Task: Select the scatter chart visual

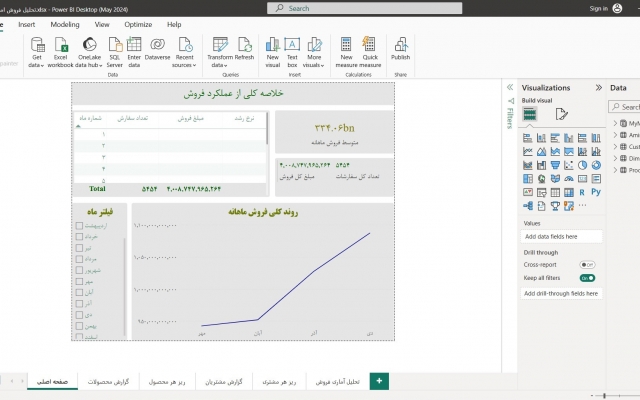Action: (569, 165)
